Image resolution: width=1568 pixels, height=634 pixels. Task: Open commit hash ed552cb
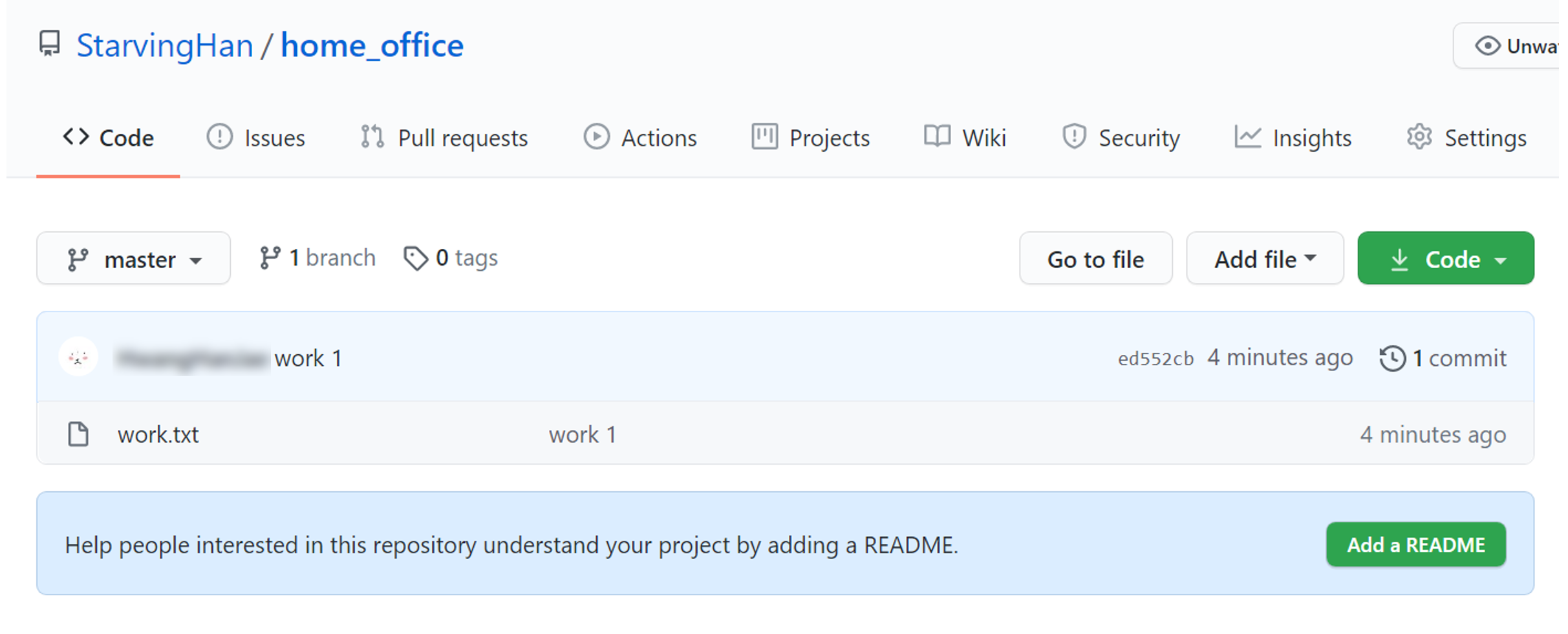tap(1156, 359)
